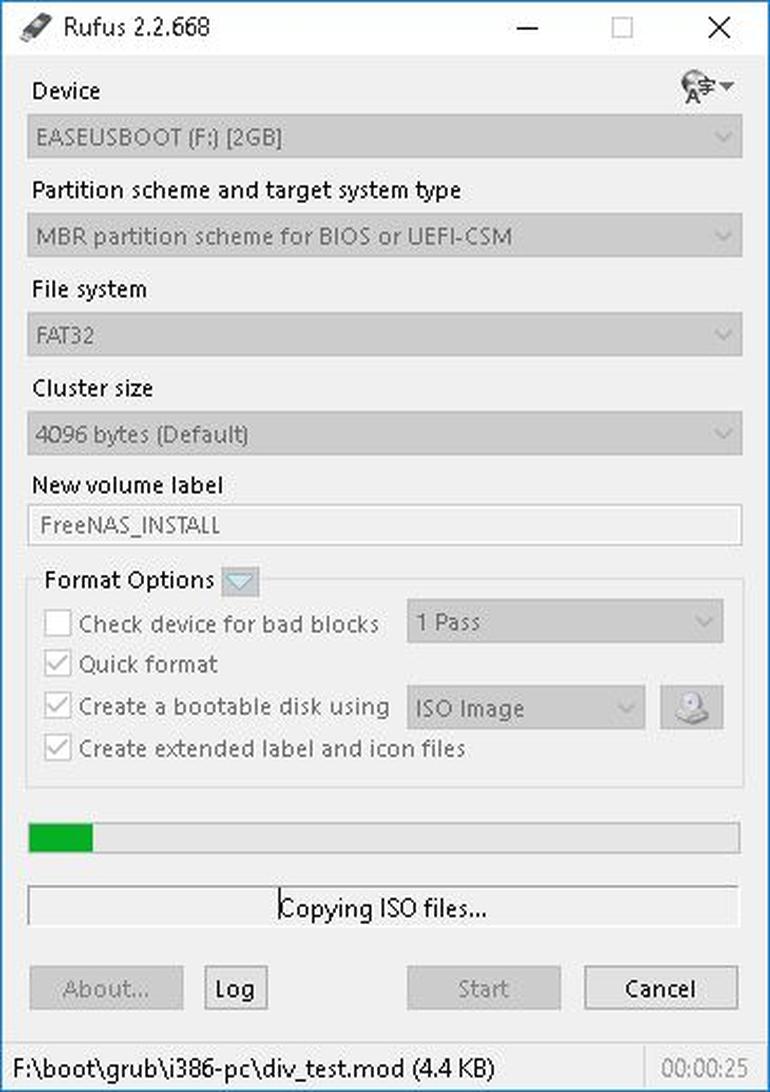Click the green progress bar

tap(60, 838)
